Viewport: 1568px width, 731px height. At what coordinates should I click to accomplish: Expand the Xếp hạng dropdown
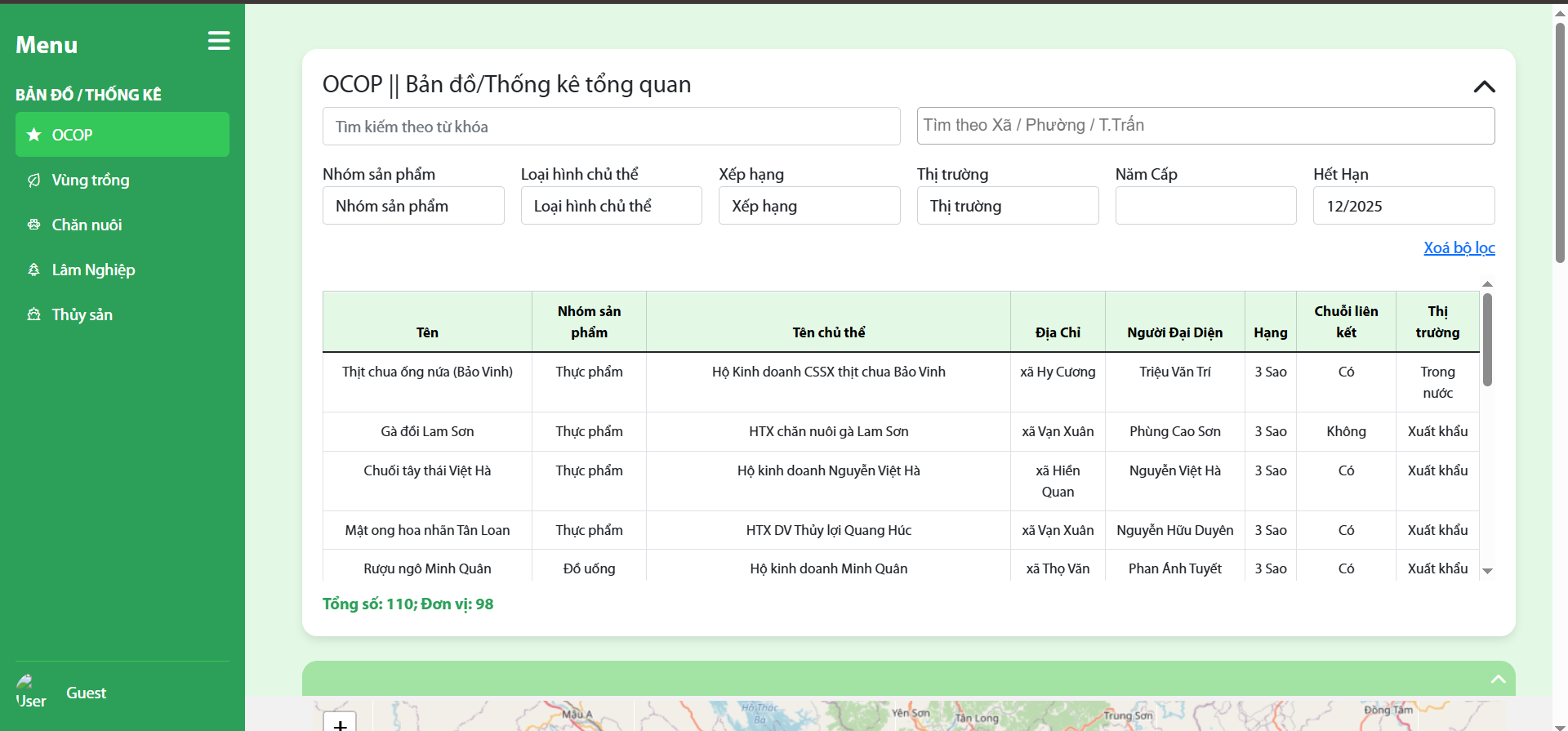808,206
